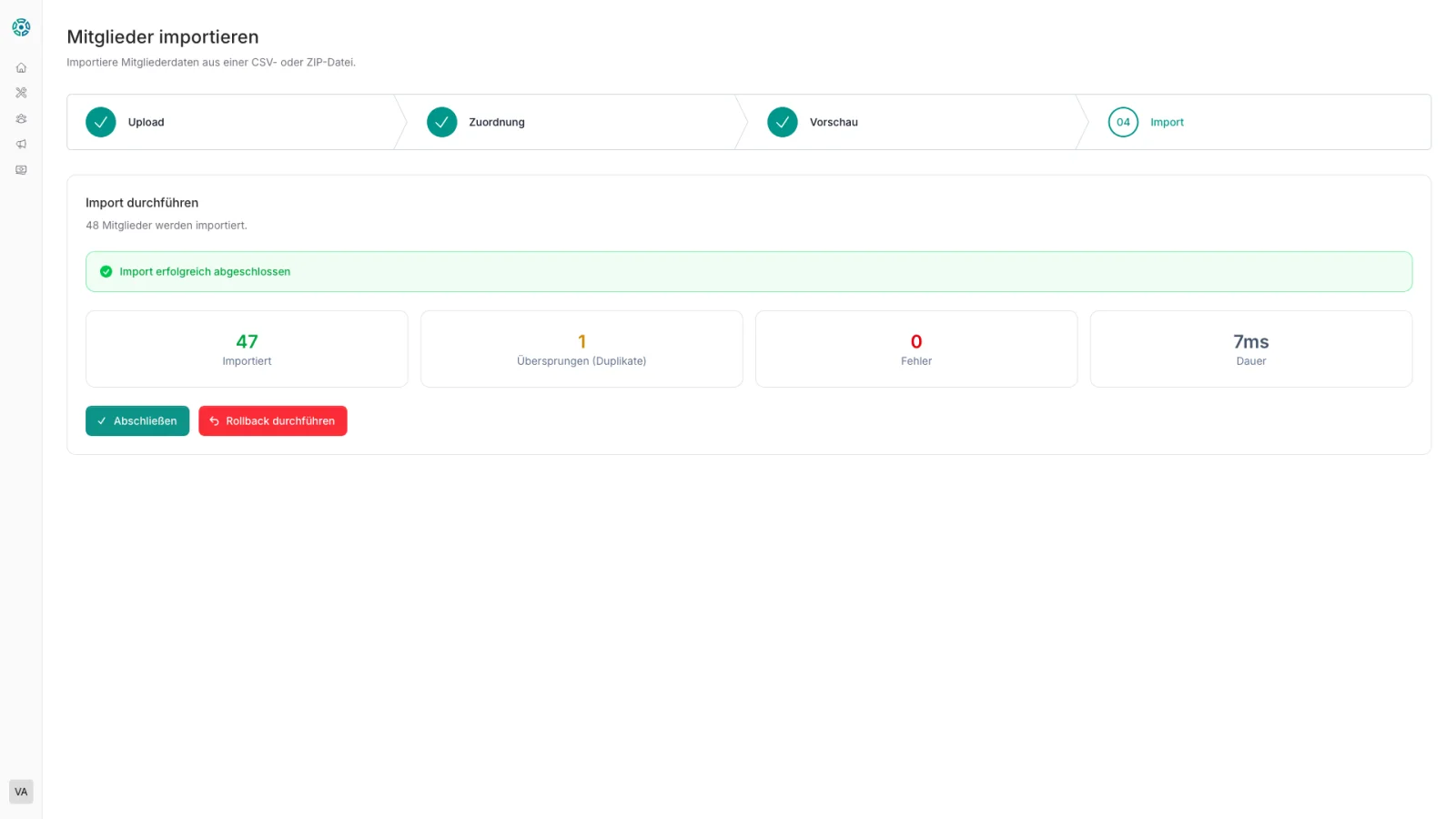This screenshot has width=1456, height=819.
Task: Click the Übersprungen (Duplikate) statistics card
Action: (581, 349)
